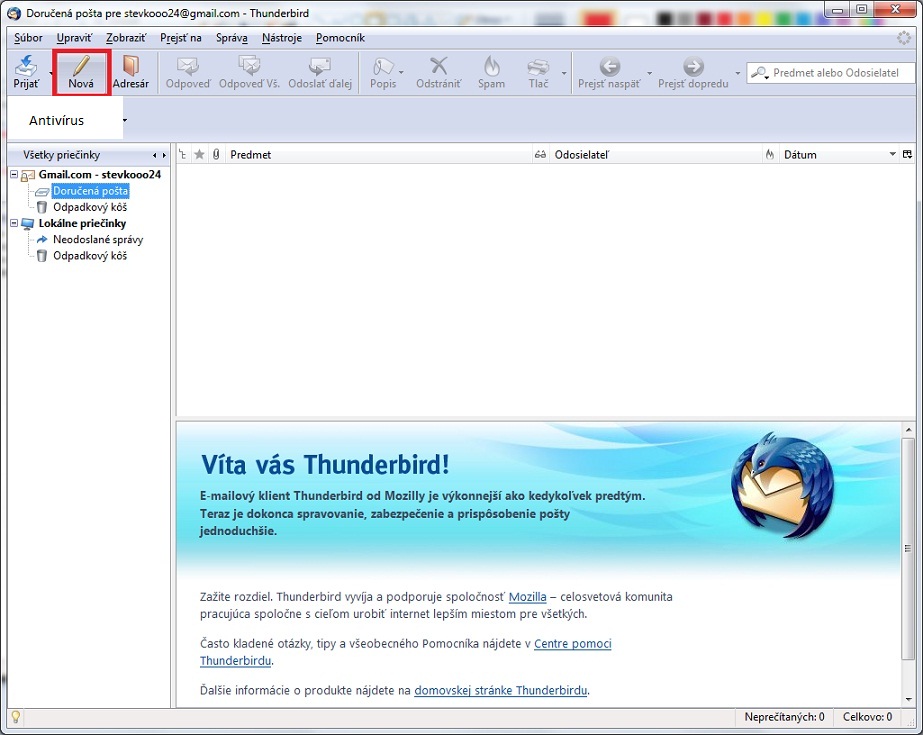Click the welcome pane scrollbar up arrow
Image resolution: width=923 pixels, height=735 pixels.
pos(908,430)
